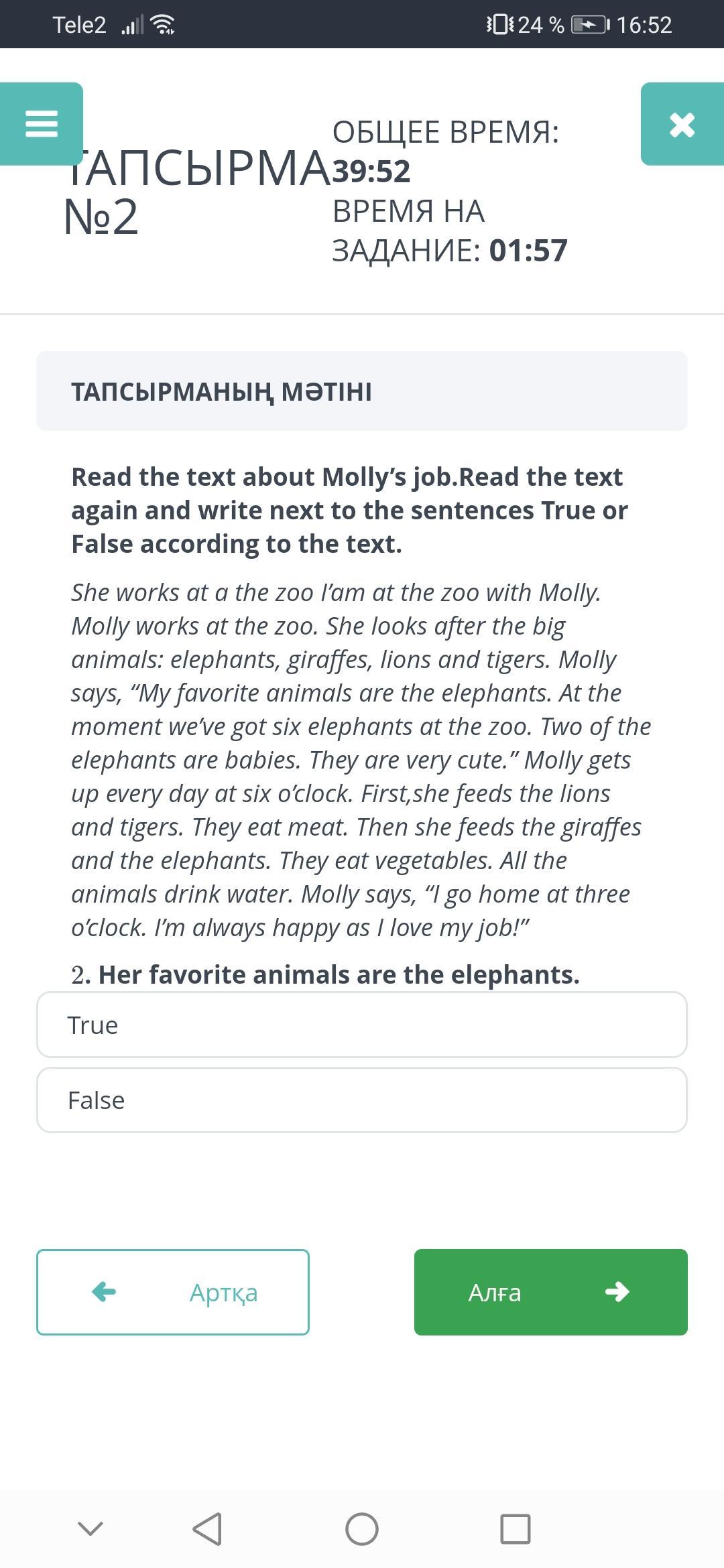Tap the question 2 statement text
Viewport: 724px width, 1568px height.
click(x=326, y=974)
